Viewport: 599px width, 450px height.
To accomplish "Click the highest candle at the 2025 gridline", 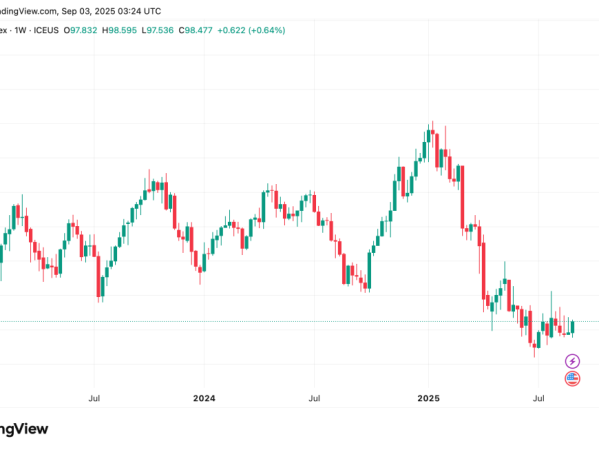I will pyautogui.click(x=428, y=136).
